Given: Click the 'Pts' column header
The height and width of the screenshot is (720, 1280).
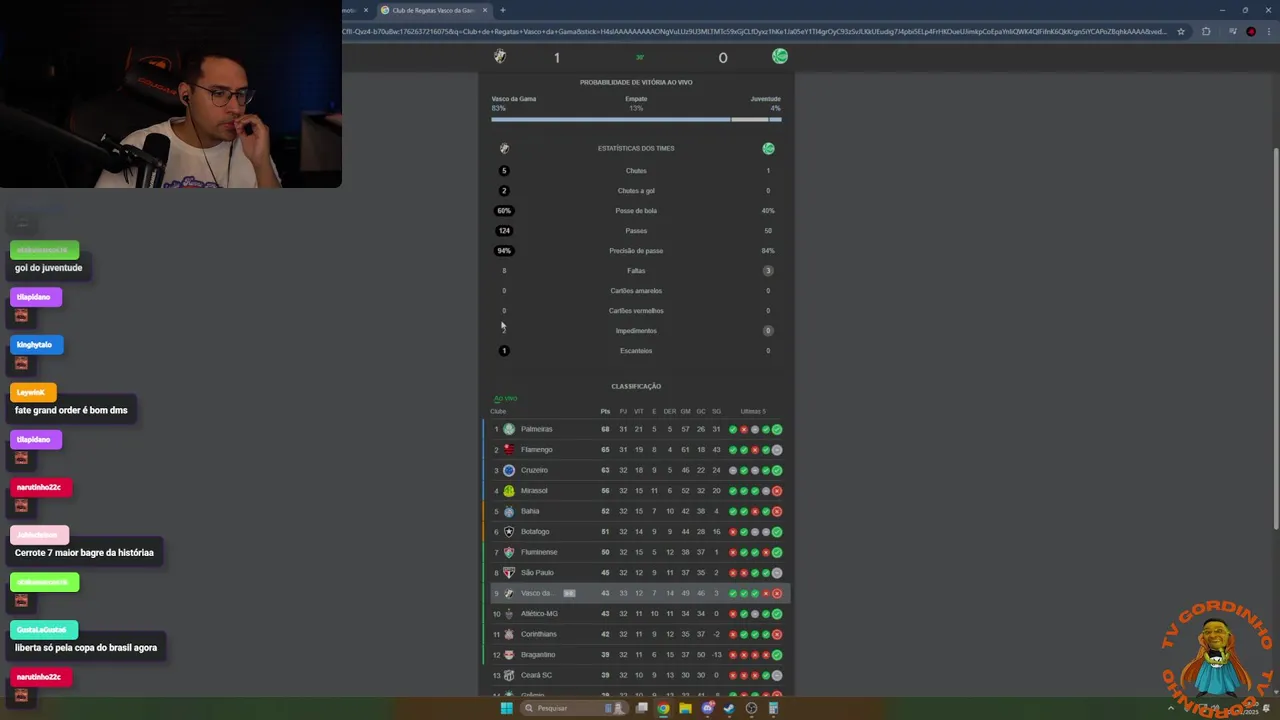Looking at the screenshot, I should click(x=605, y=411).
